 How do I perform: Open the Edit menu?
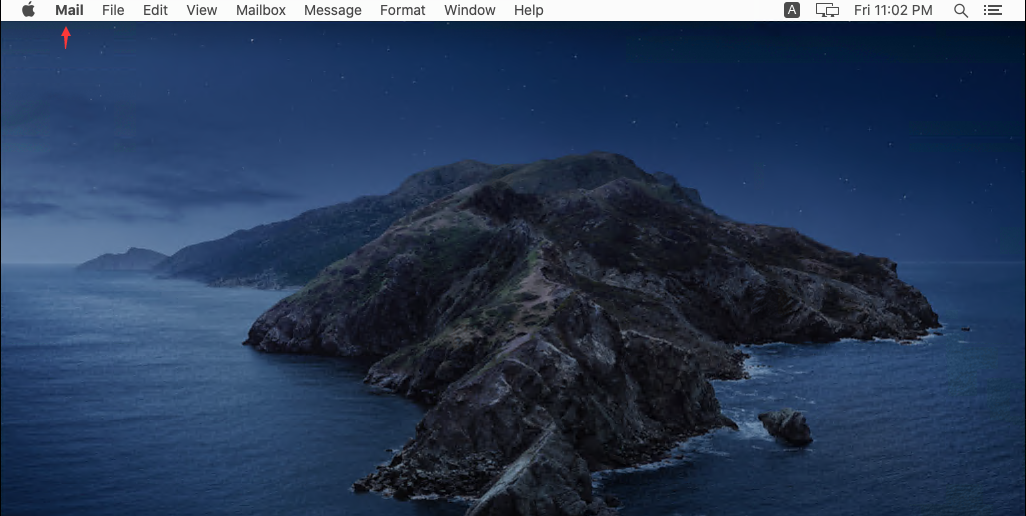(x=155, y=10)
